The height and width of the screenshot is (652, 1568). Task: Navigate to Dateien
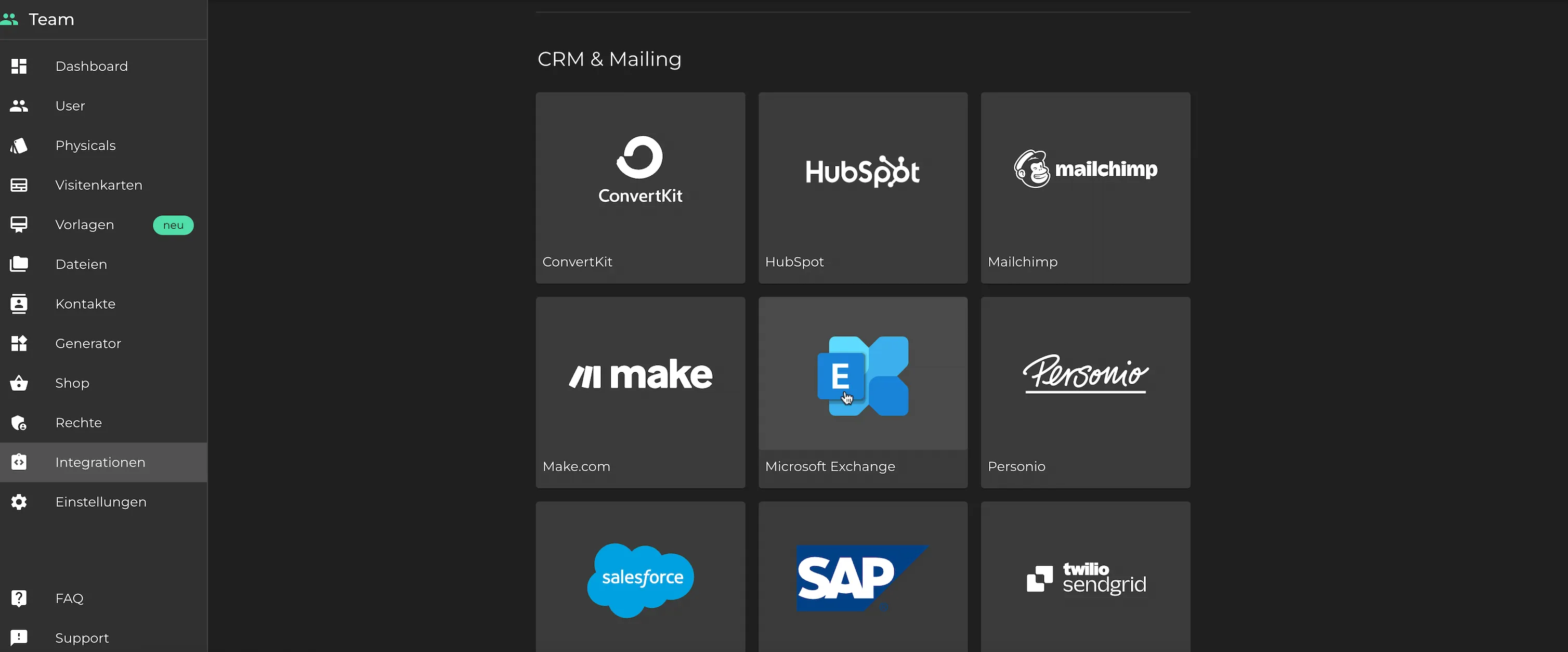(103, 264)
